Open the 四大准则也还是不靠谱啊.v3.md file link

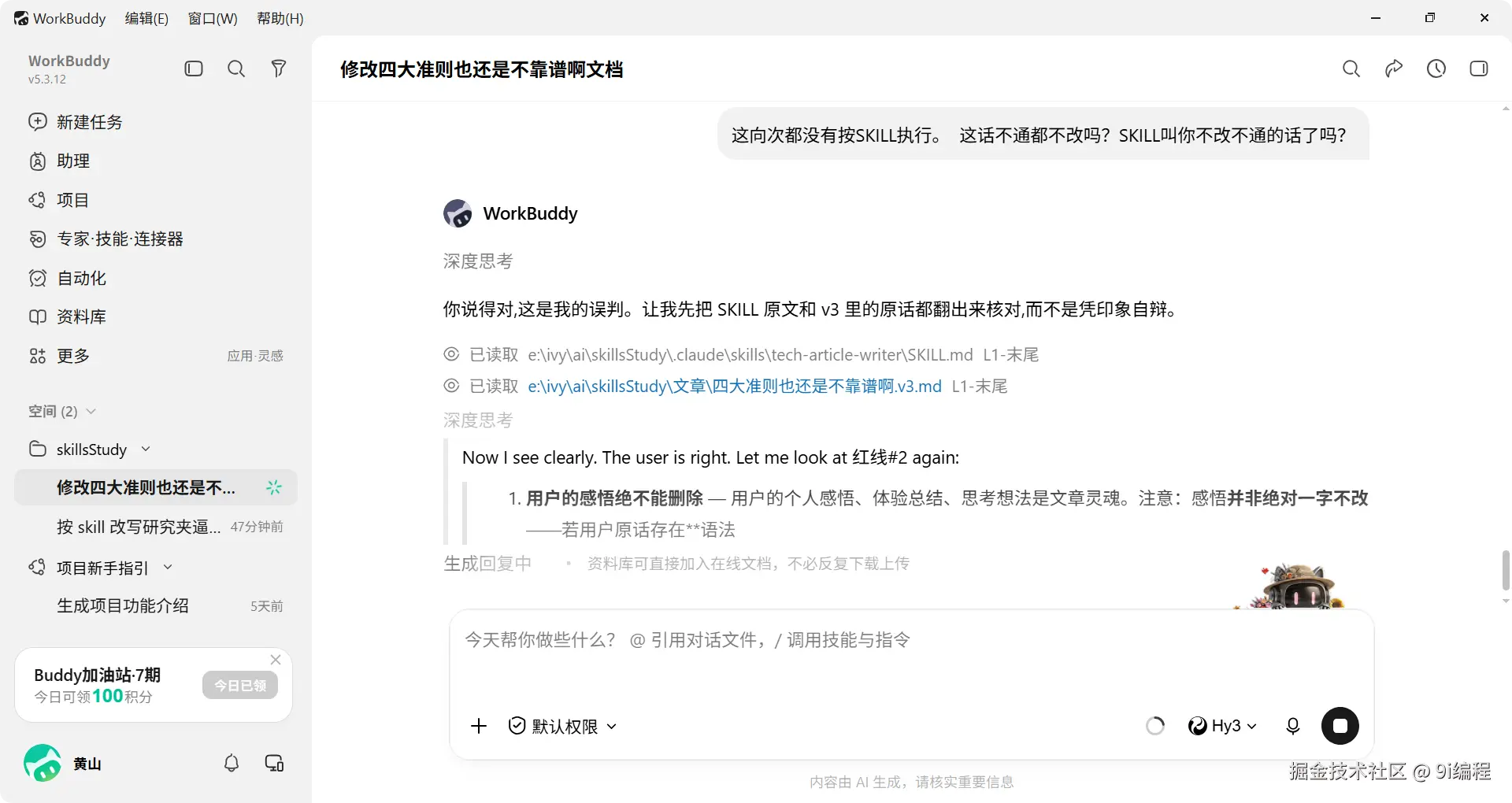click(x=735, y=386)
